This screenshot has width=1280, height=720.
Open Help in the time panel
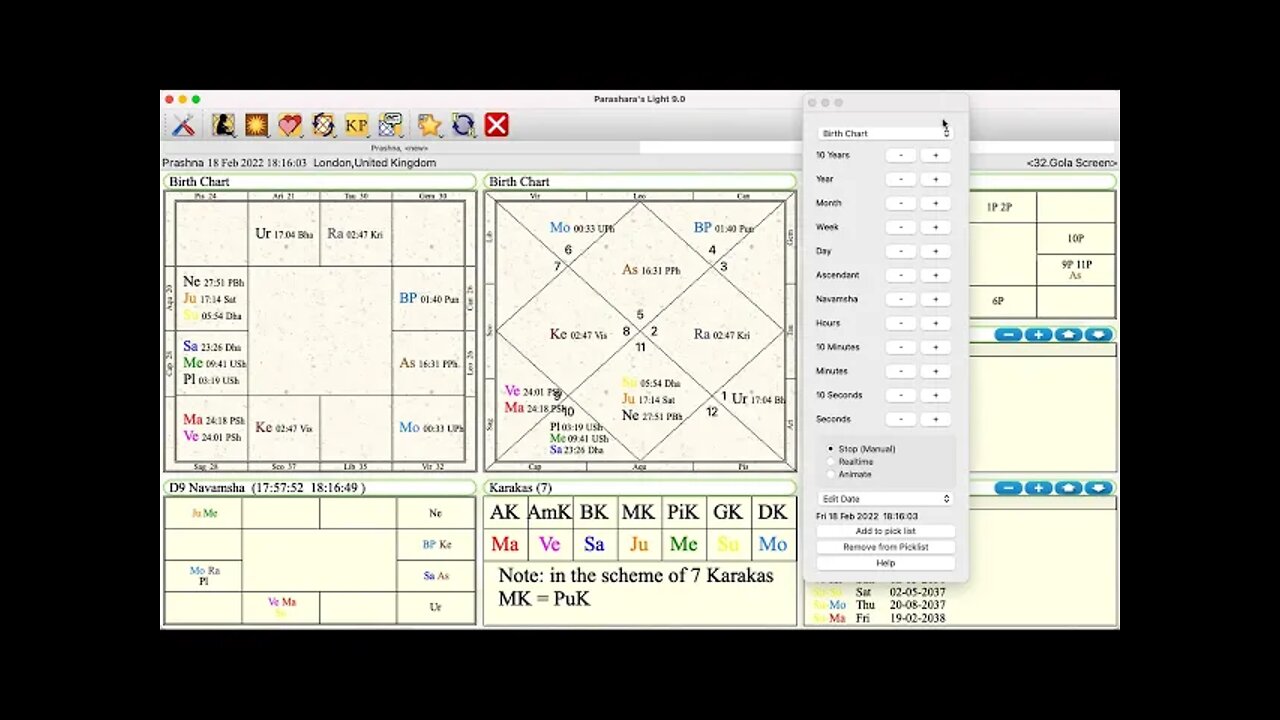[885, 563]
